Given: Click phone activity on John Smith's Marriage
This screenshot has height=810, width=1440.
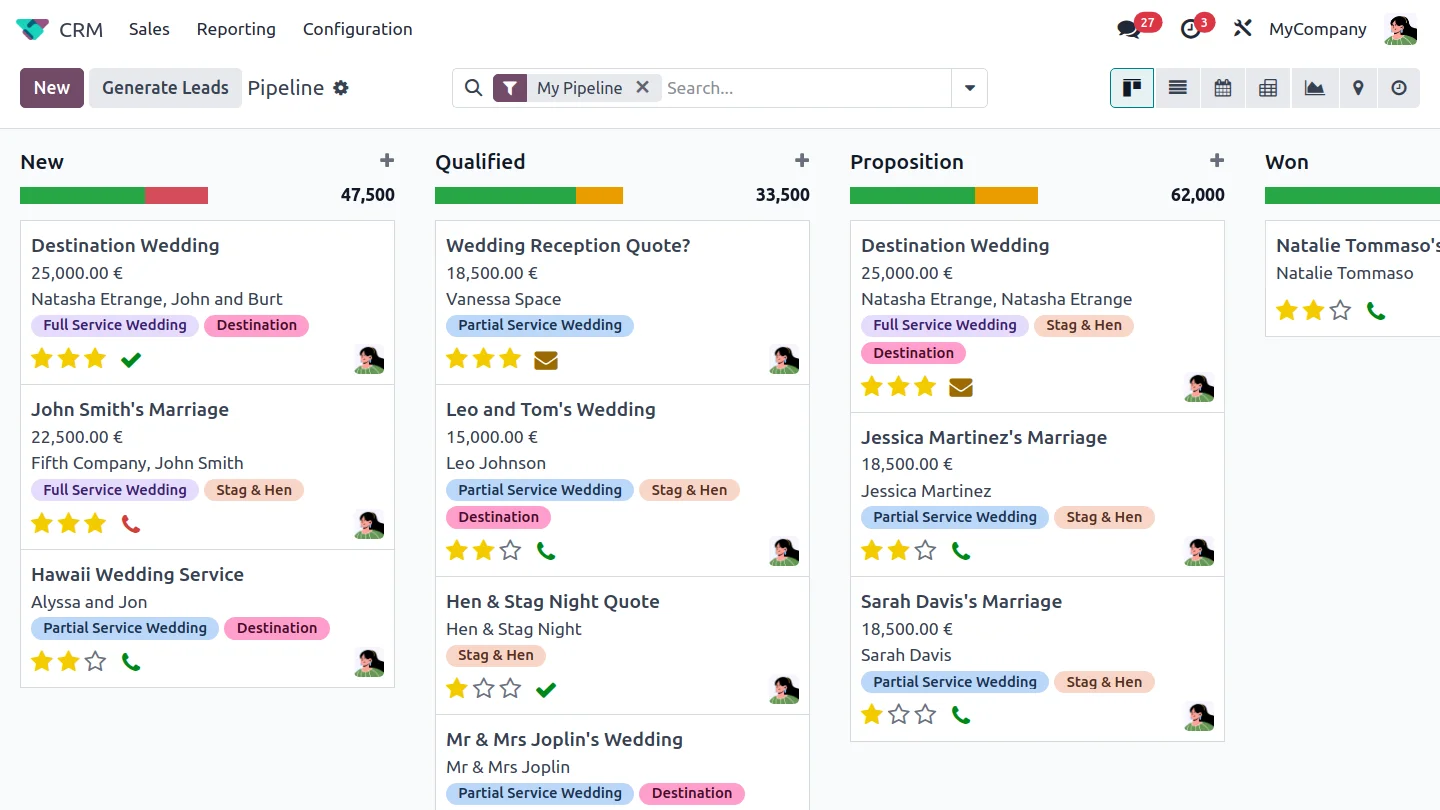Looking at the screenshot, I should coord(131,523).
